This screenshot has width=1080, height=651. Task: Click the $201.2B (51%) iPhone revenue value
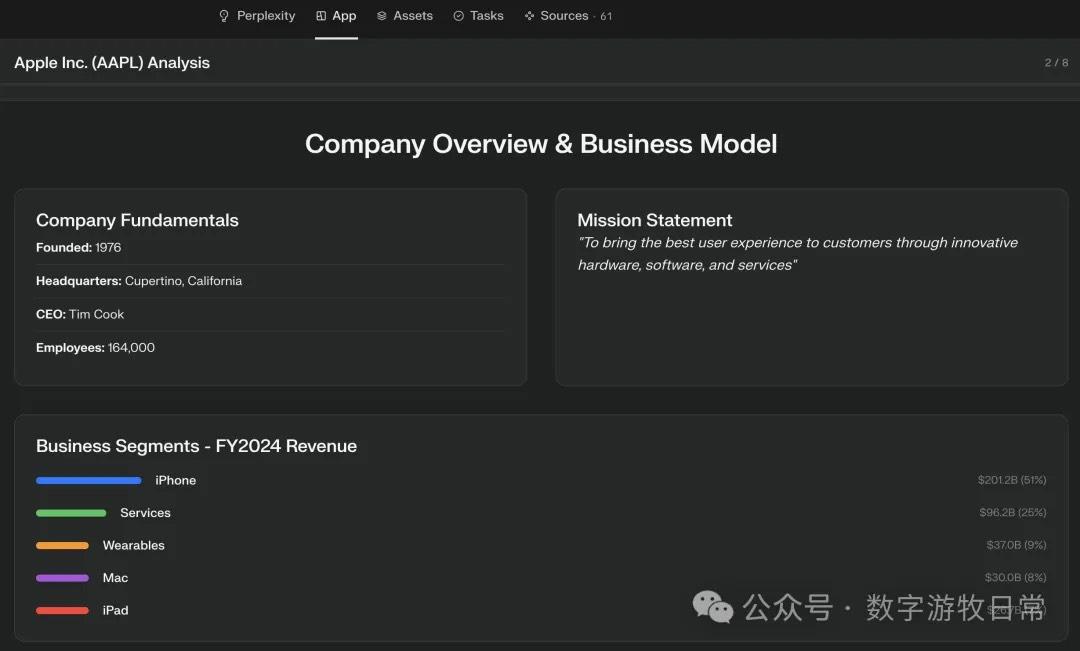(x=1011, y=481)
